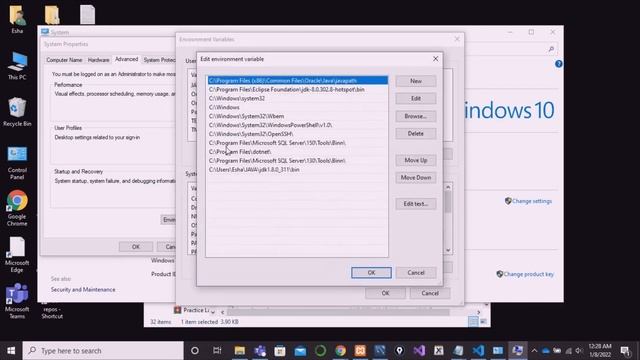The width and height of the screenshot is (640, 360).
Task: Switch to Hardware tab in System Properties
Action: [98, 60]
